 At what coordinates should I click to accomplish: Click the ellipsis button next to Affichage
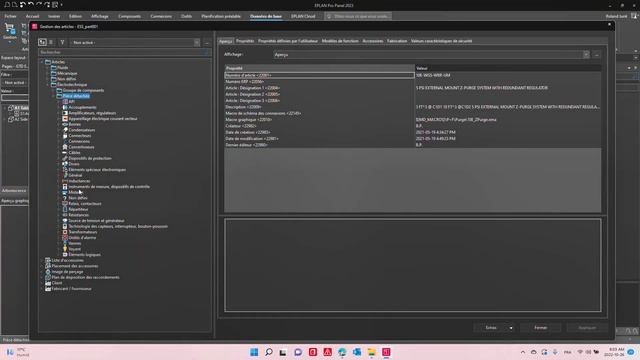pyautogui.click(x=597, y=55)
